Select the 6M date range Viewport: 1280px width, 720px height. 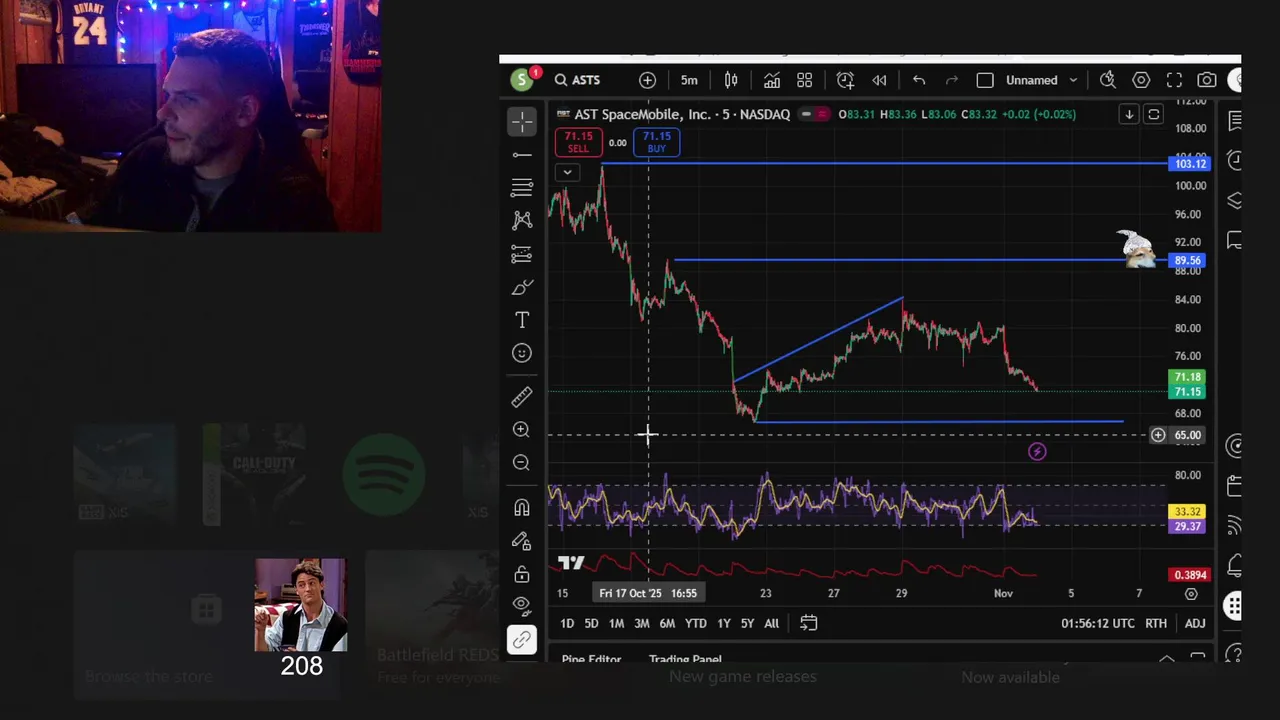click(x=667, y=623)
